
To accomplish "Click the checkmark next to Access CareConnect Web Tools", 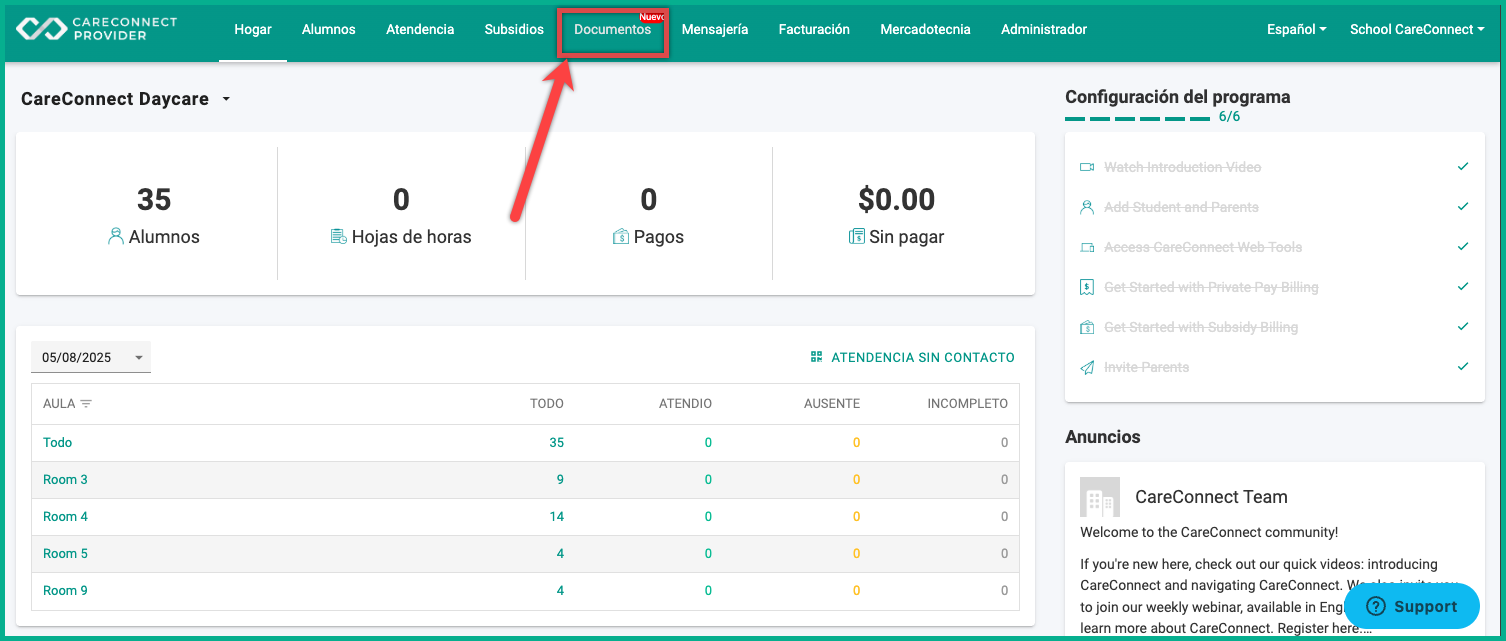I will point(1463,246).
